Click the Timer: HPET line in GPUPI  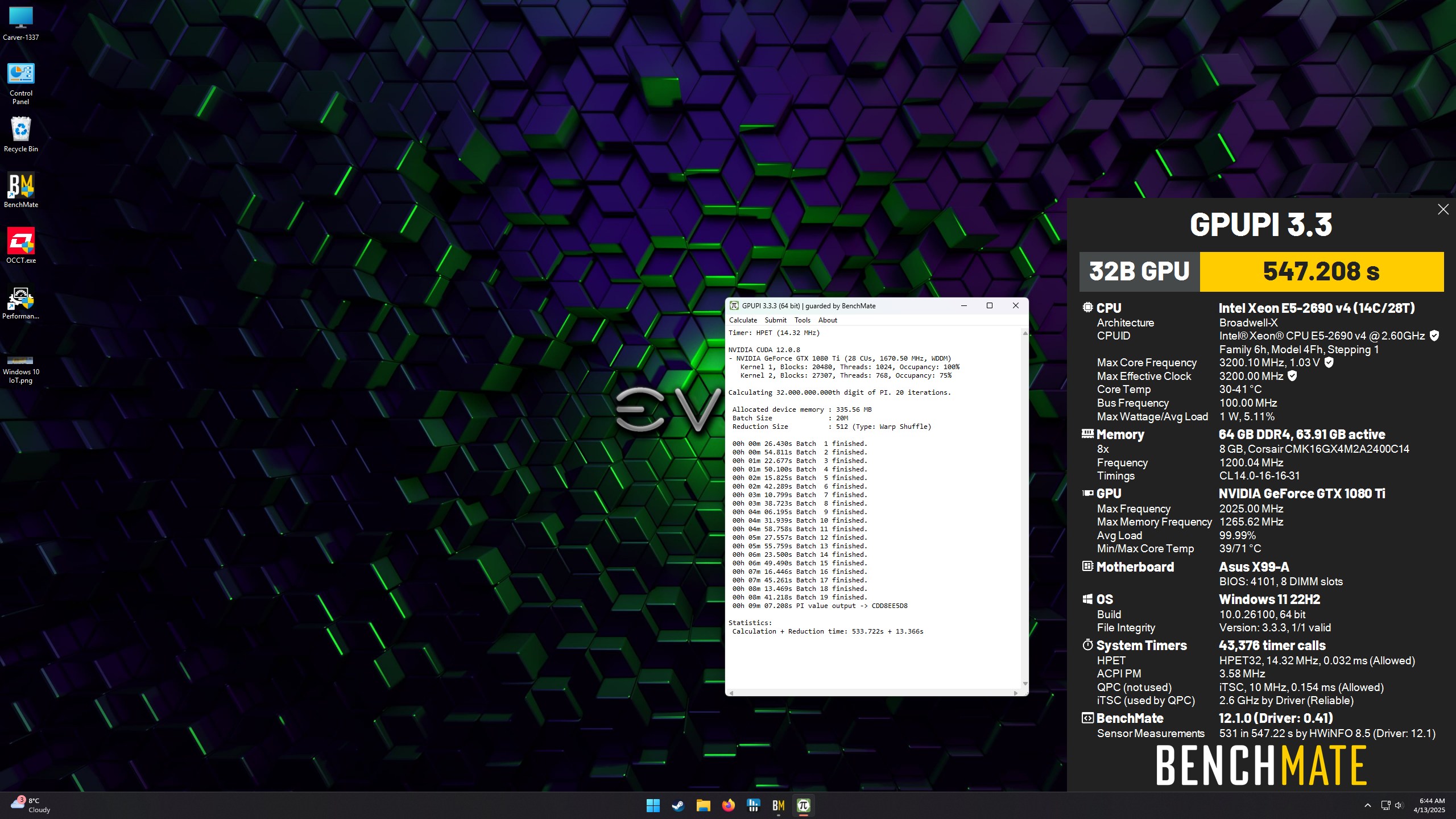click(x=774, y=333)
